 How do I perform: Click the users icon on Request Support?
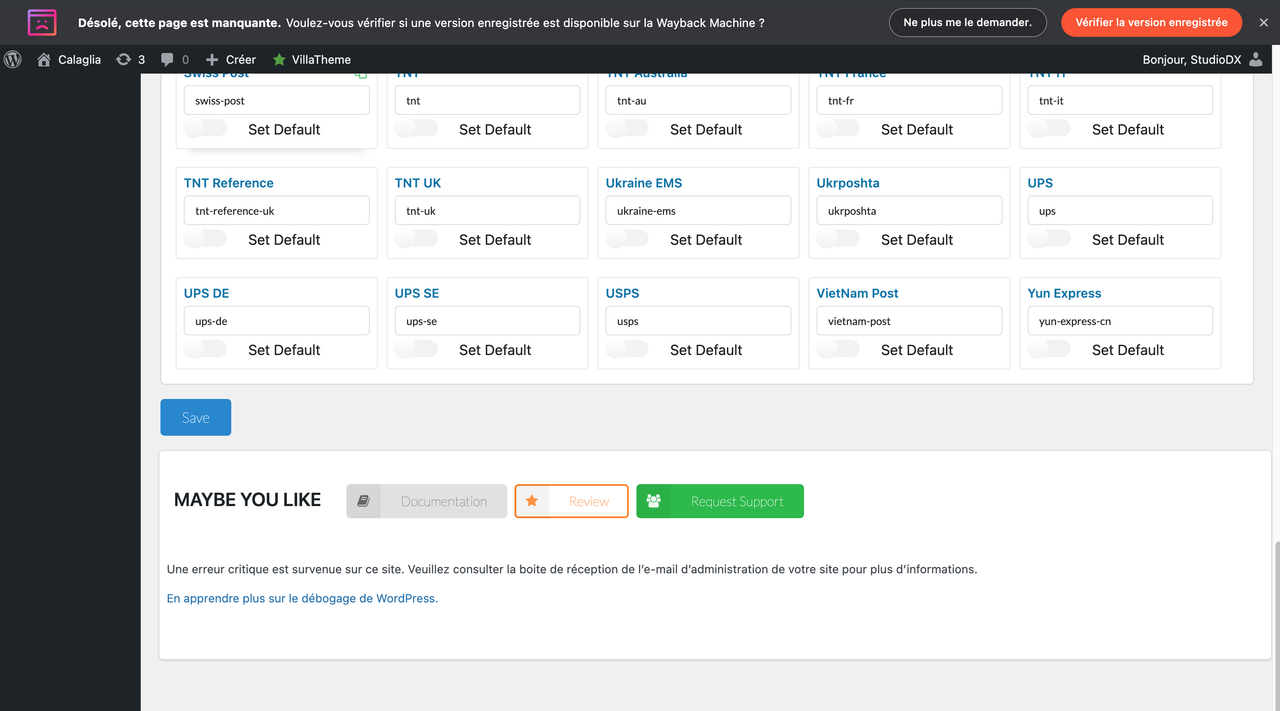coord(654,501)
